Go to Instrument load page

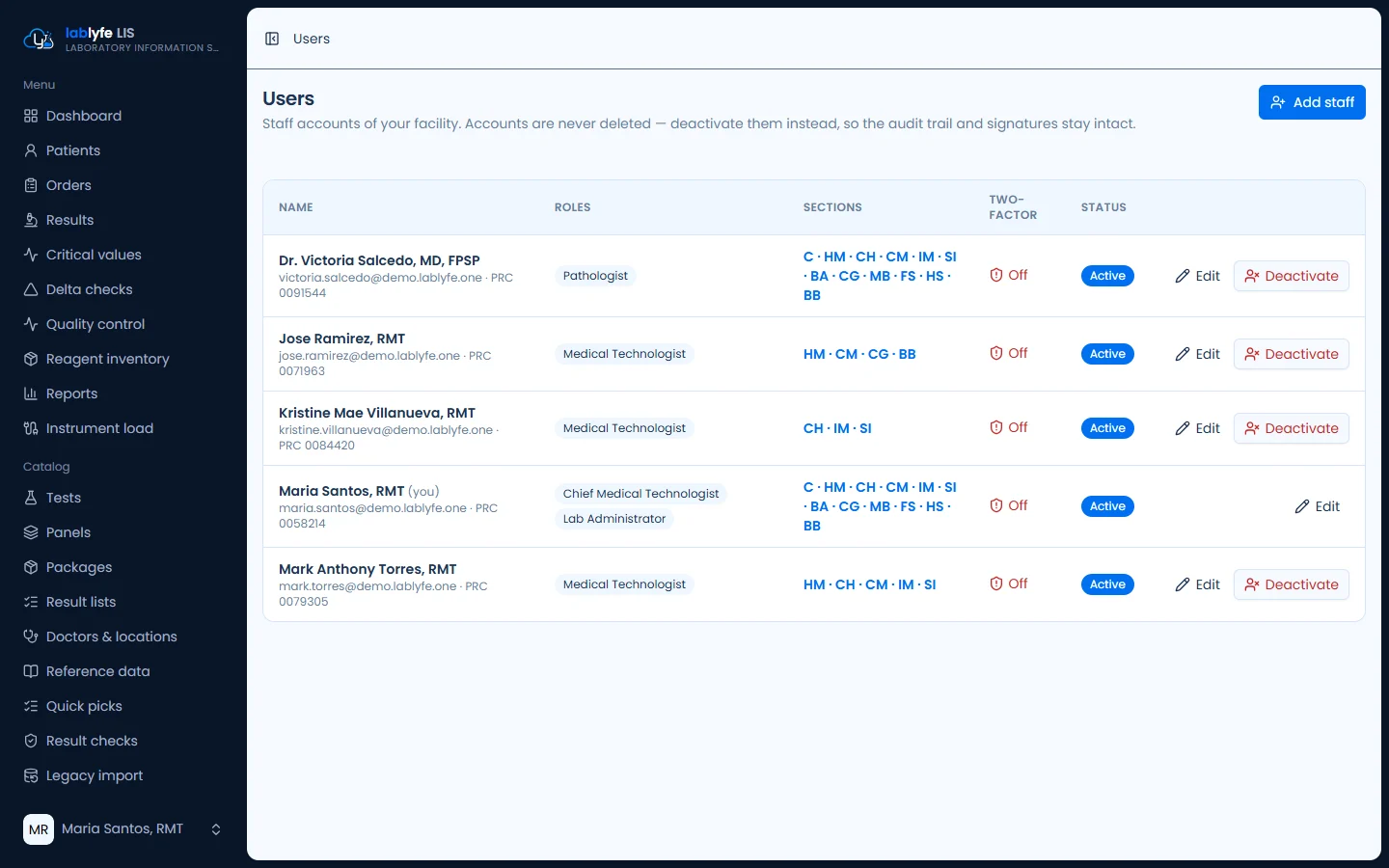123,428
